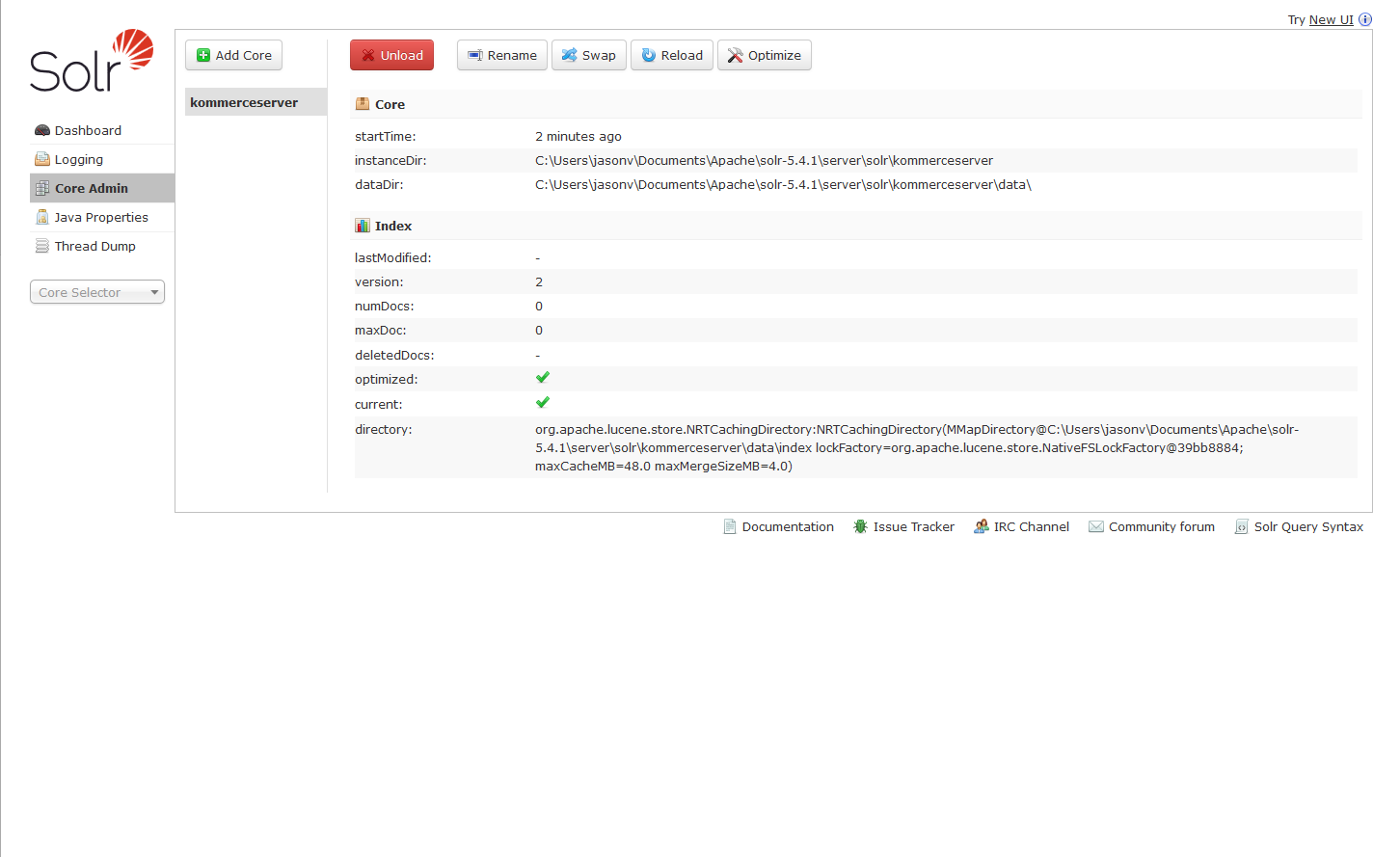Viewport: 1400px width, 857px height.
Task: Click the Rename textfield icon
Action: pyautogui.click(x=475, y=56)
